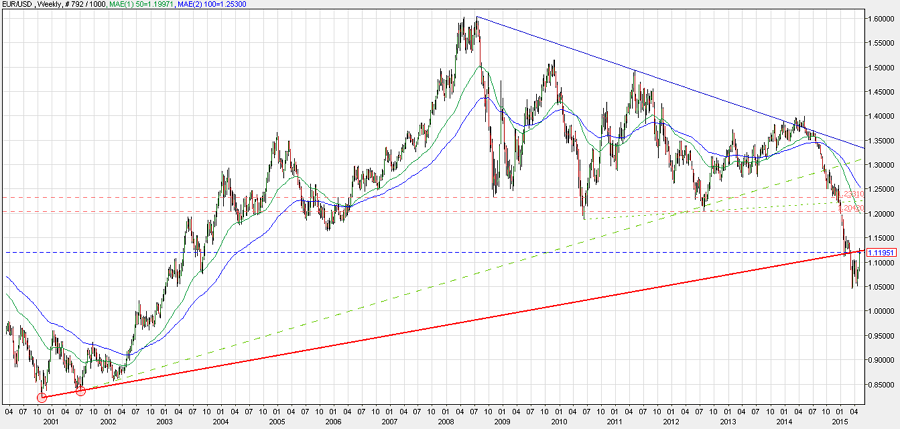Click the 2002 year label on time axis
This screenshot has height=429, width=900.
click(107, 422)
